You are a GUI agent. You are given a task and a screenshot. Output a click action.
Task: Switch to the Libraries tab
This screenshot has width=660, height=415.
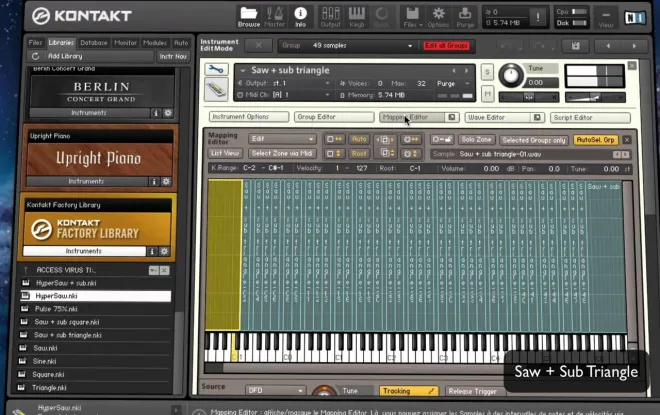click(x=61, y=43)
